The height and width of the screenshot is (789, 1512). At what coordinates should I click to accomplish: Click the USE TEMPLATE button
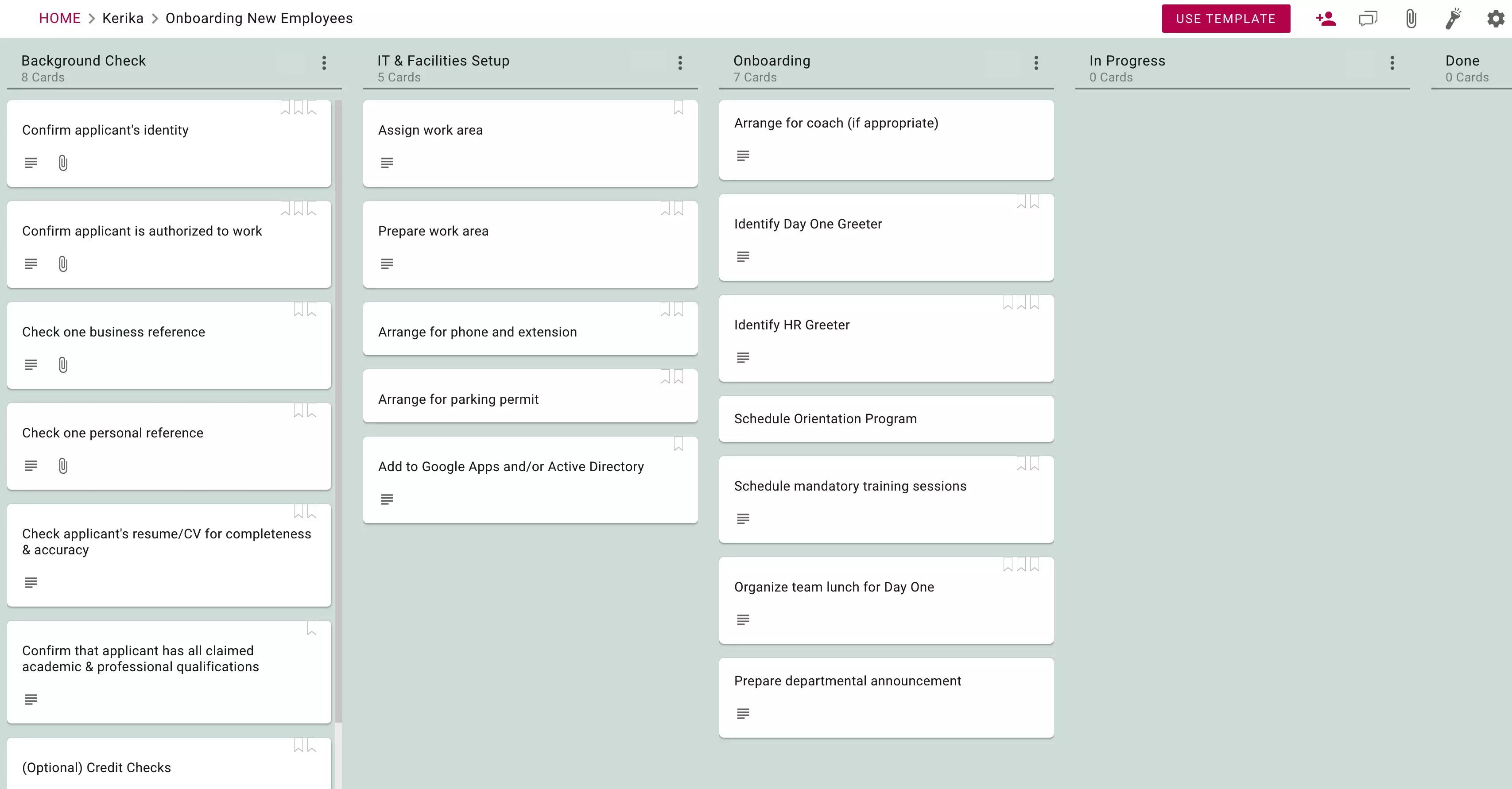(x=1226, y=19)
